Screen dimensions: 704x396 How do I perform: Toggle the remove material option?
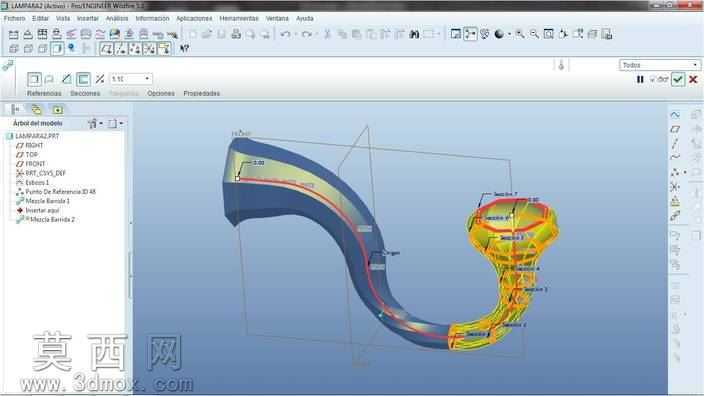coord(66,79)
